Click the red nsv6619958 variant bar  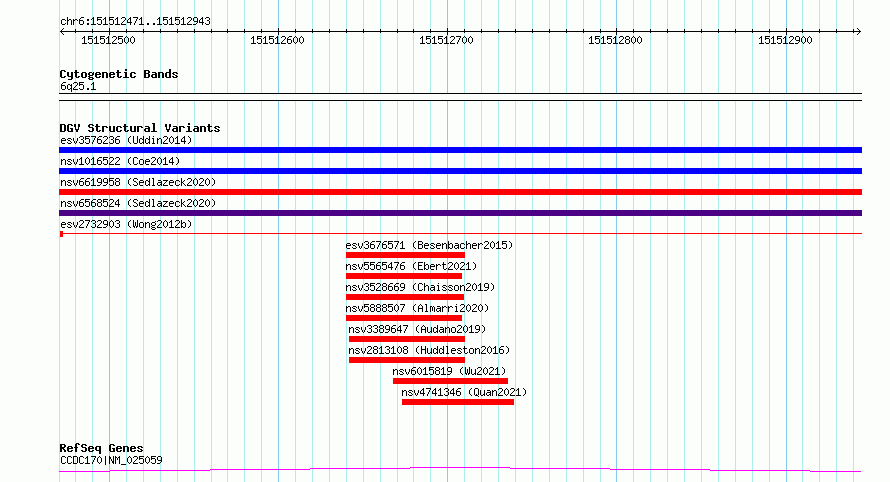460,192
